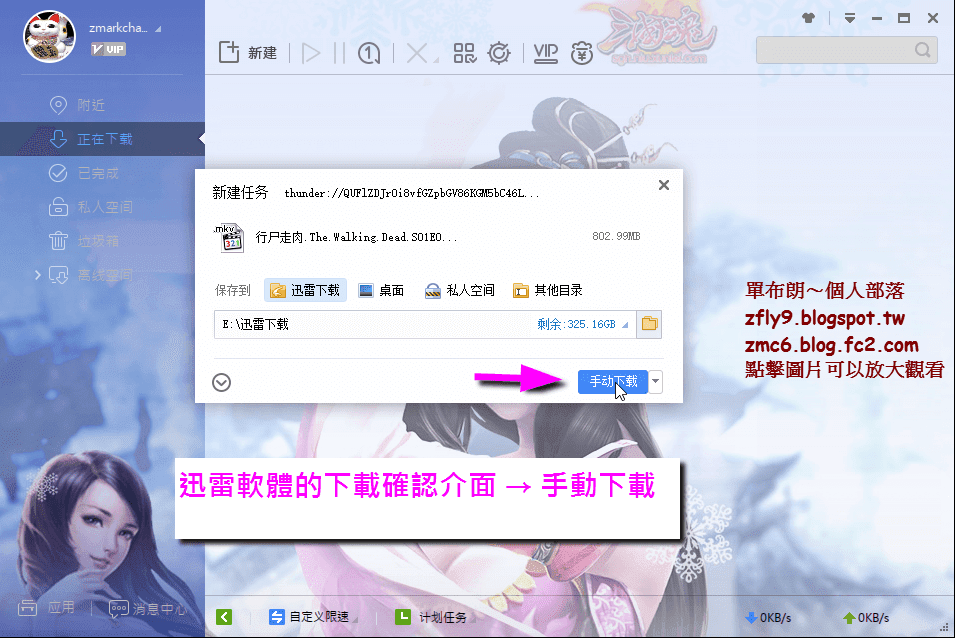Open dropdown arrow beside 手动下载
Image resolution: width=955 pixels, height=638 pixels.
(655, 382)
